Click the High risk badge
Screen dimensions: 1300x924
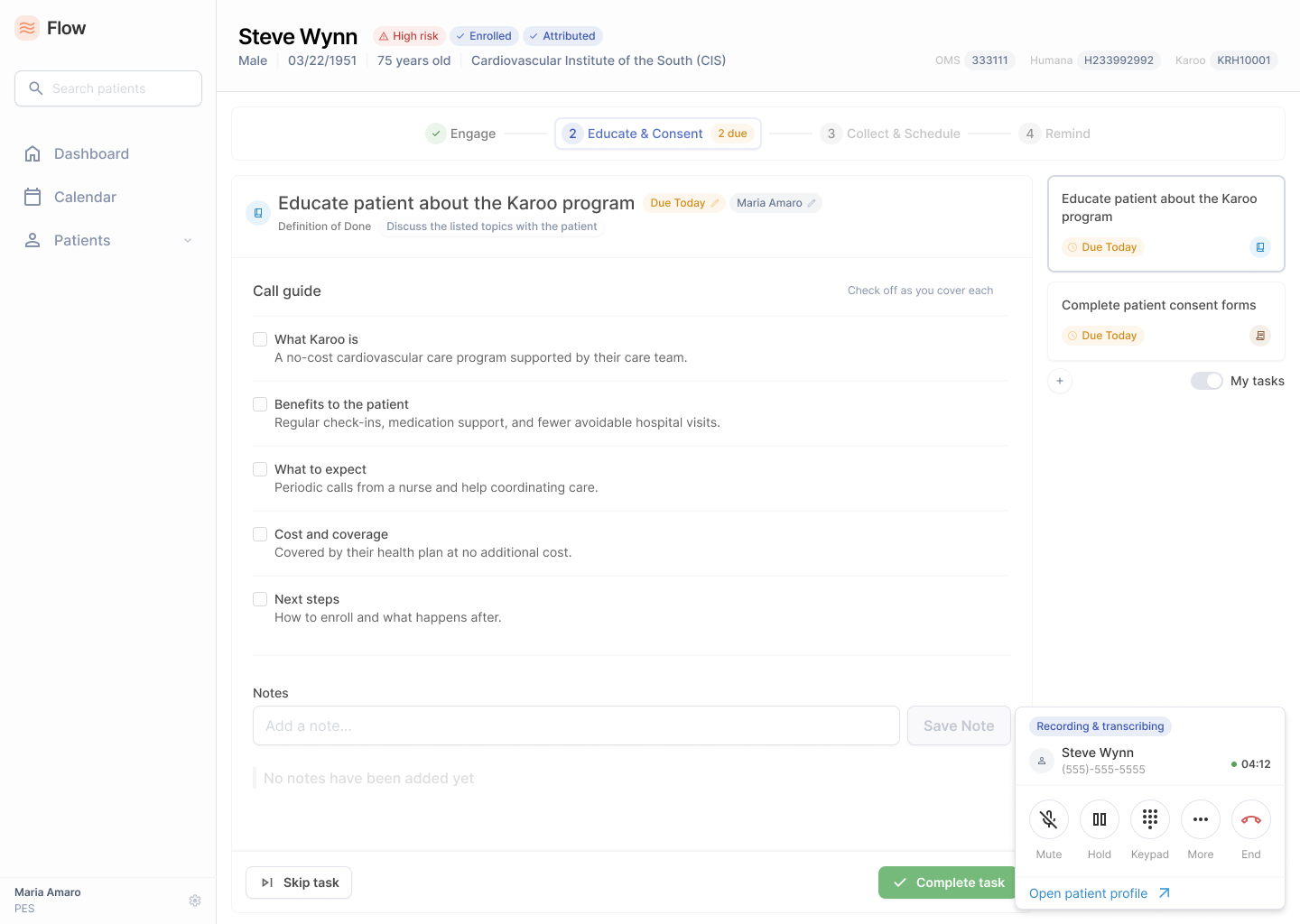[x=409, y=36]
